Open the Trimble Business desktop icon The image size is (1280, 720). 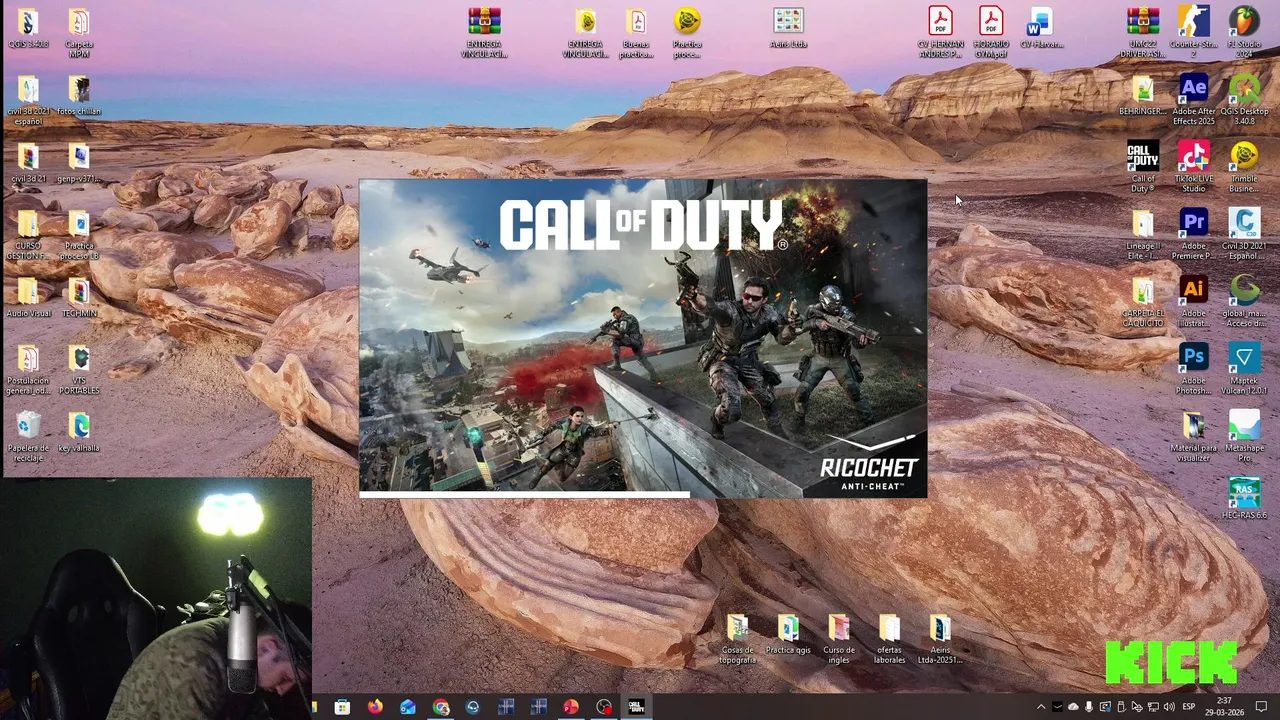click(1244, 168)
